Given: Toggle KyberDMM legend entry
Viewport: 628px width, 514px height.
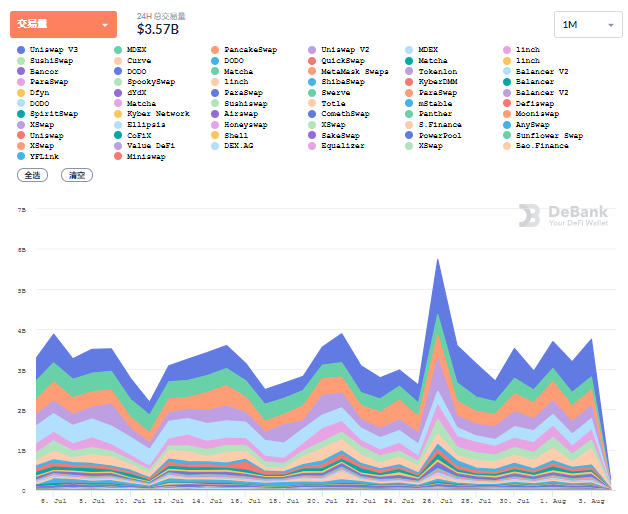Looking at the screenshot, I should pyautogui.click(x=431, y=82).
